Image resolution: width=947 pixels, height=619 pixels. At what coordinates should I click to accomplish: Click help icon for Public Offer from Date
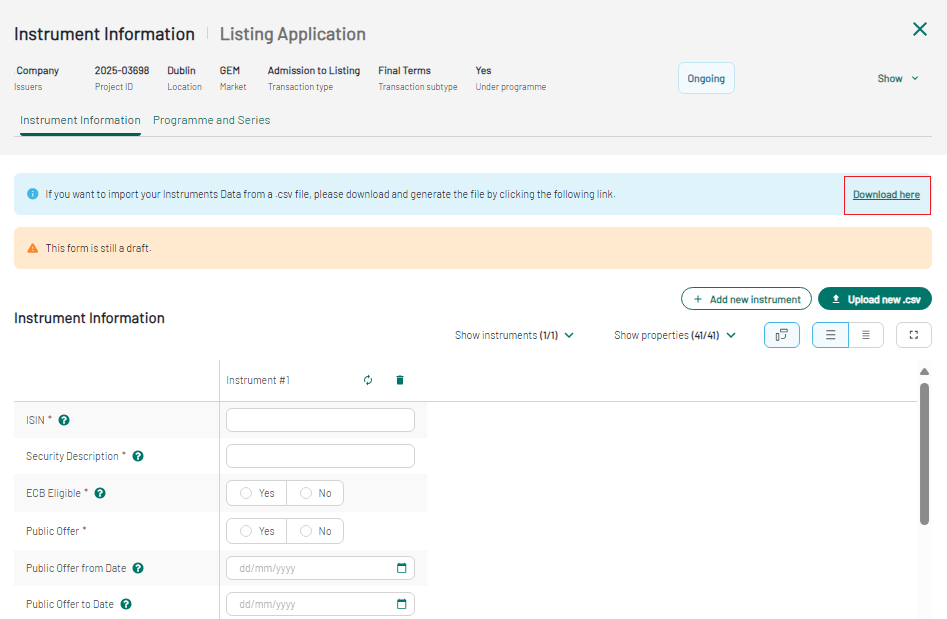[138, 568]
